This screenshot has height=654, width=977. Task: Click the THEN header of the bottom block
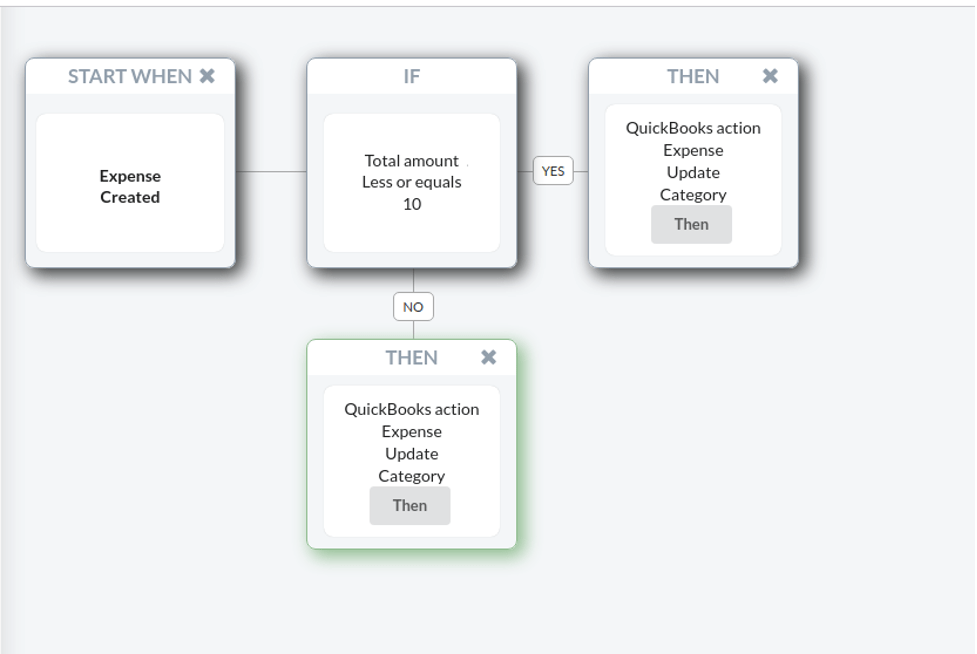coord(411,358)
